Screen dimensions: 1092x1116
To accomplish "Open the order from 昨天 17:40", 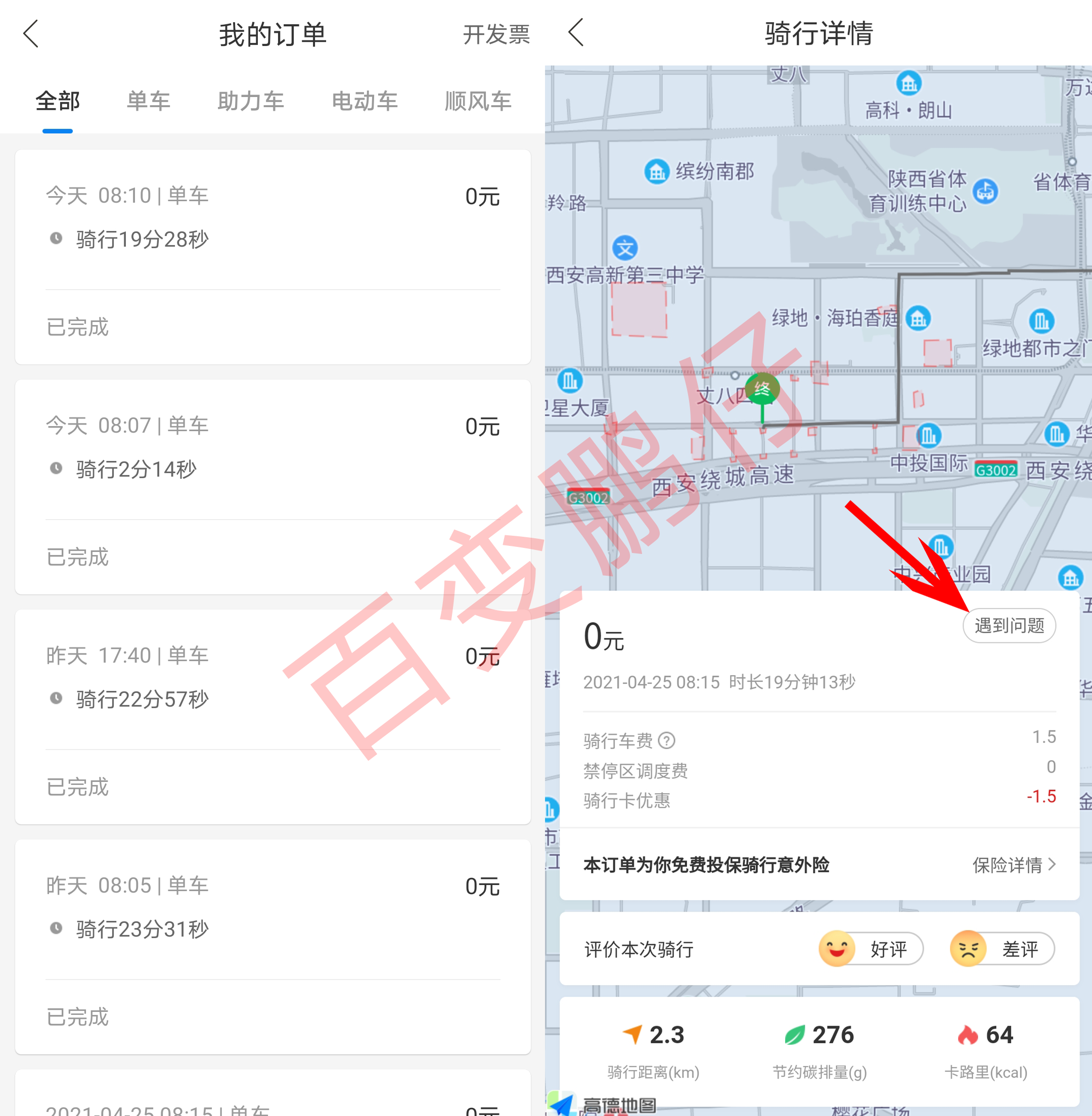I will point(273,717).
